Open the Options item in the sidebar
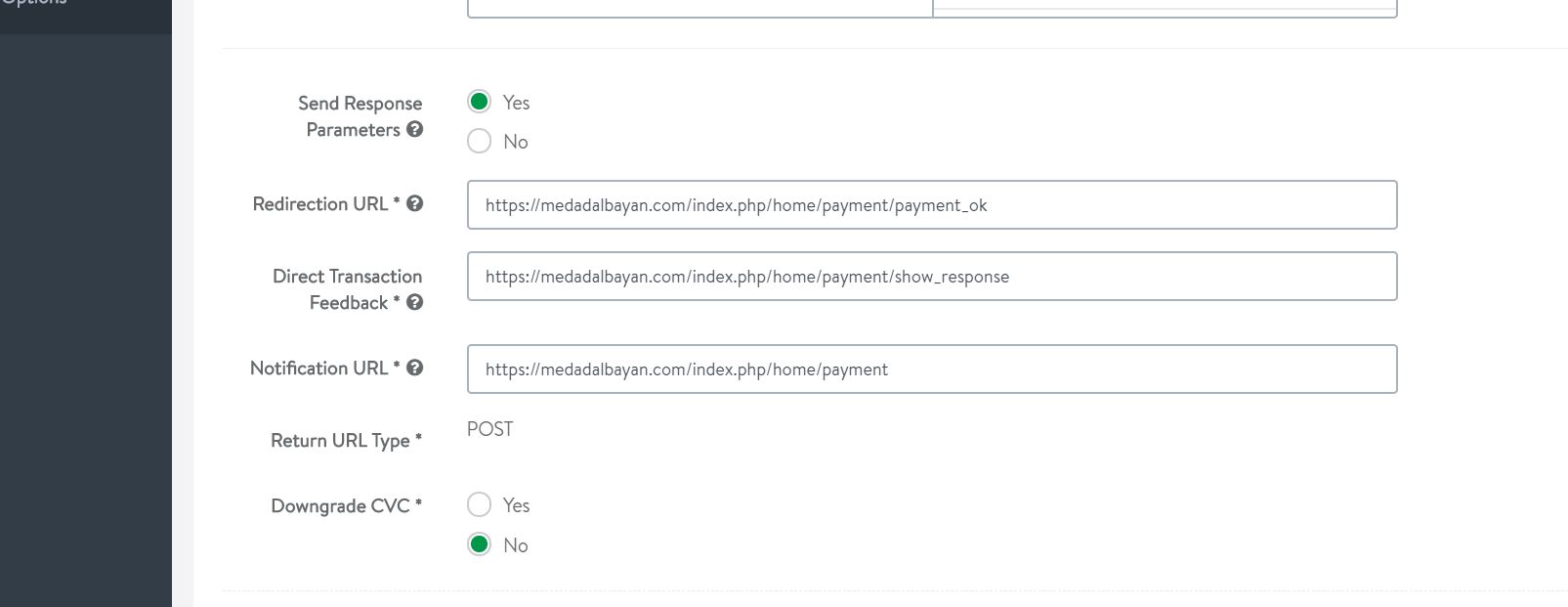 click(35, 3)
